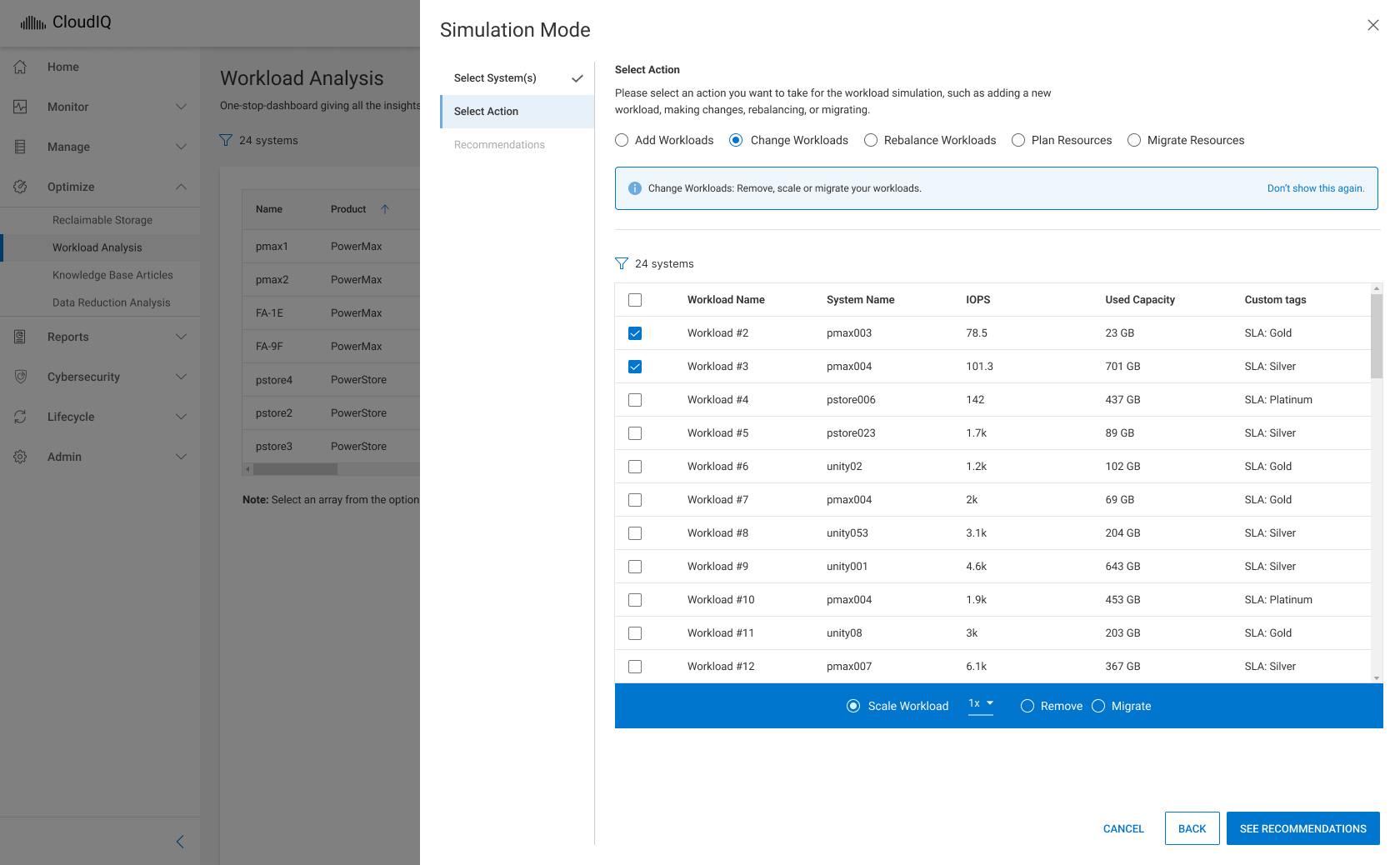The image size is (1400, 865).
Task: Click the Optimize gauge icon
Action: [x=20, y=187]
